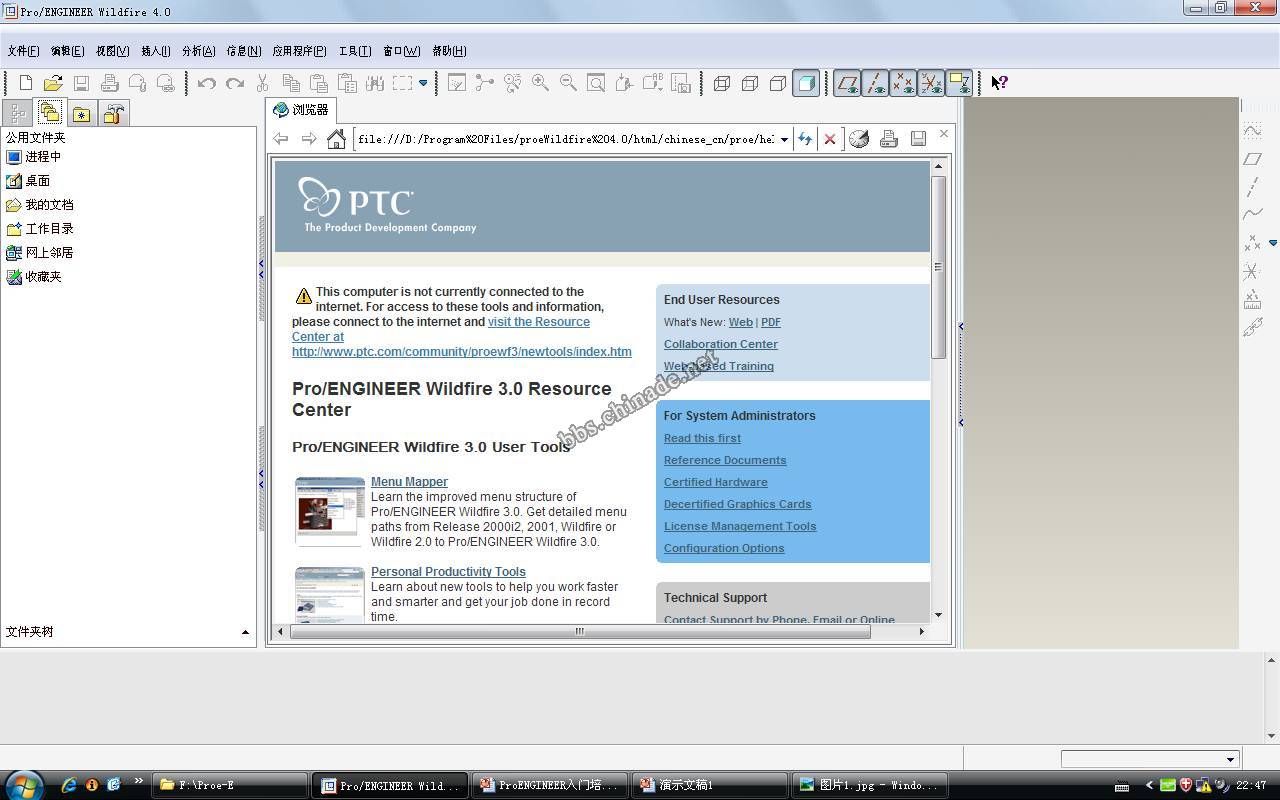1280x800 pixels.
Task: Select the 浏览器 browser tab
Action: [x=301, y=110]
